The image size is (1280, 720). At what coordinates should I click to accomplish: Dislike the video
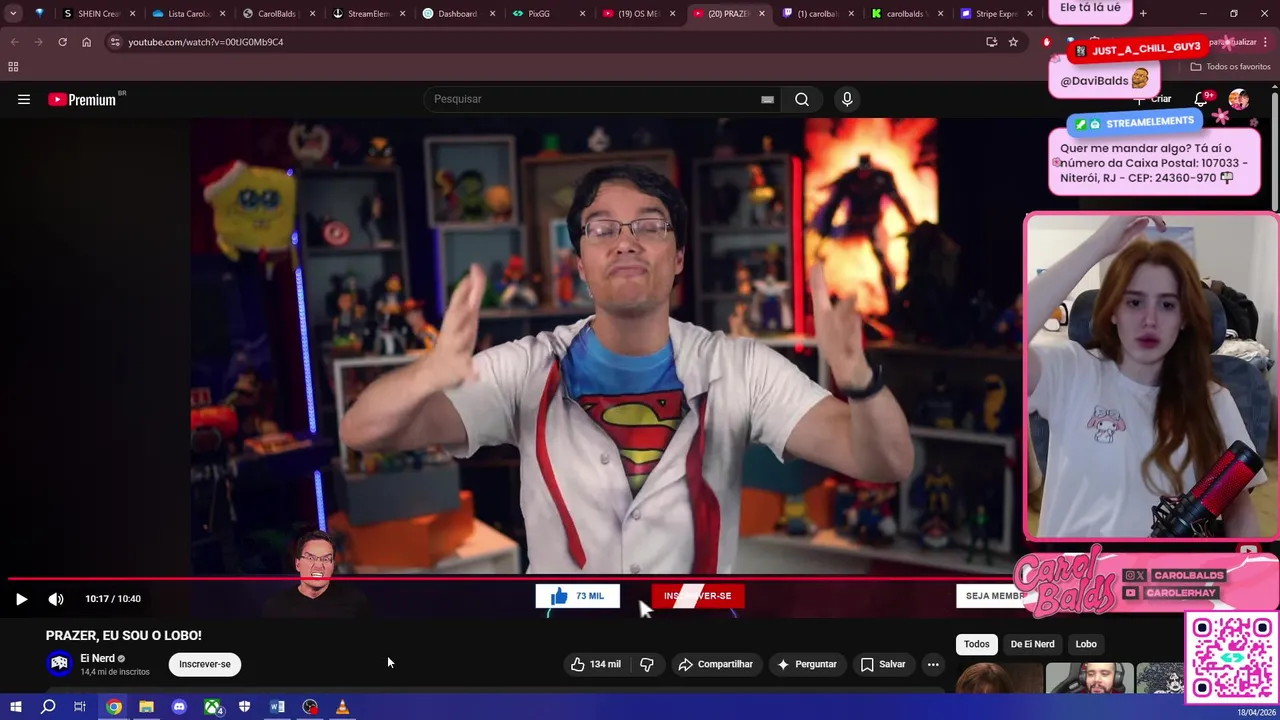tap(647, 664)
